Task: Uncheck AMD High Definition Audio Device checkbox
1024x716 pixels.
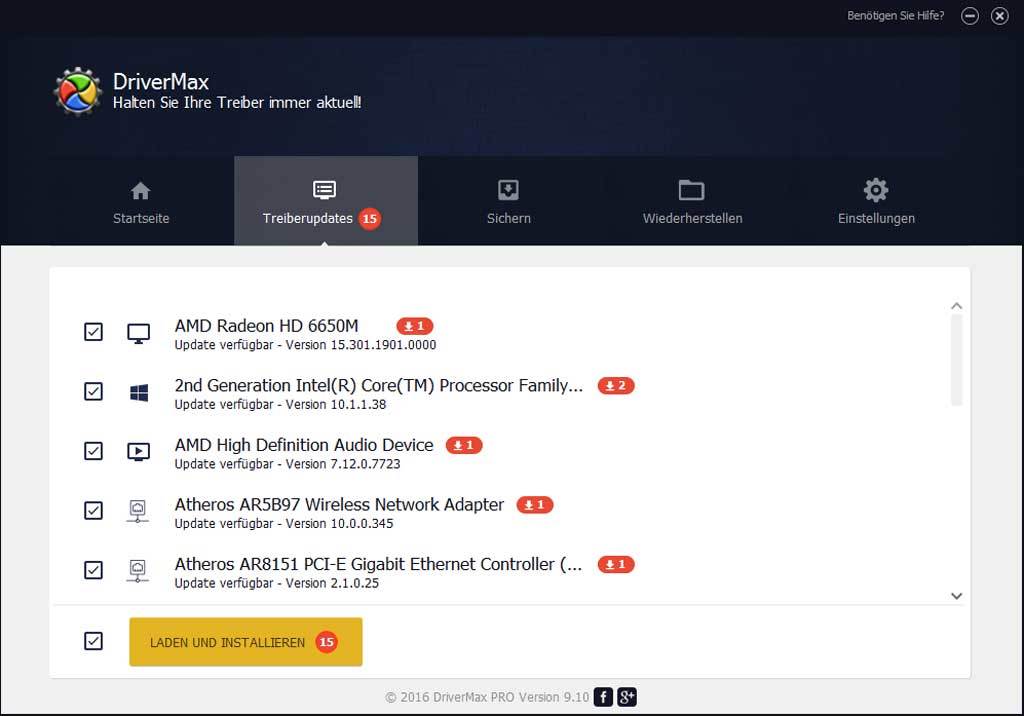Action: [x=93, y=451]
